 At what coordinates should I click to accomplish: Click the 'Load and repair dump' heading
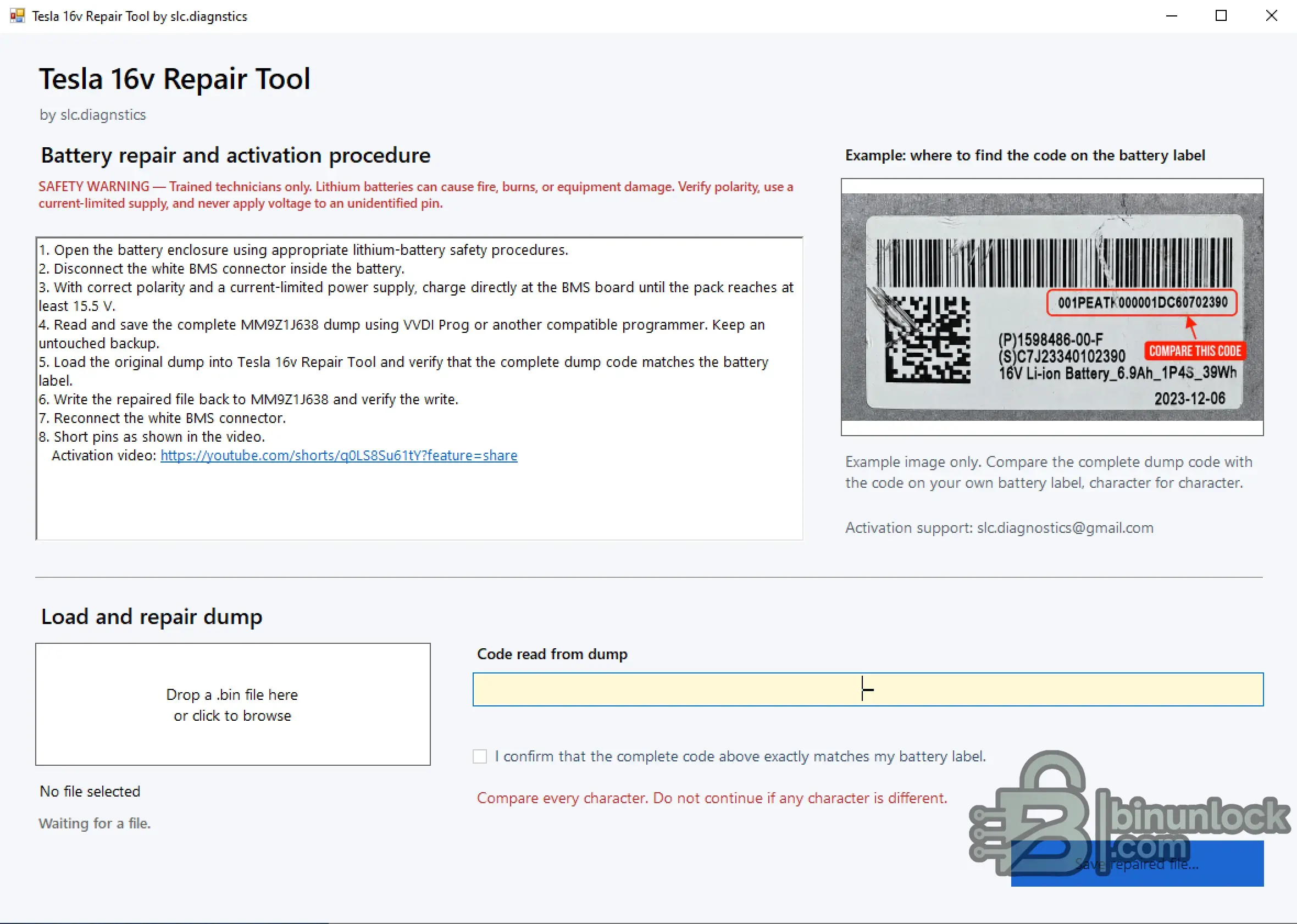point(151,617)
